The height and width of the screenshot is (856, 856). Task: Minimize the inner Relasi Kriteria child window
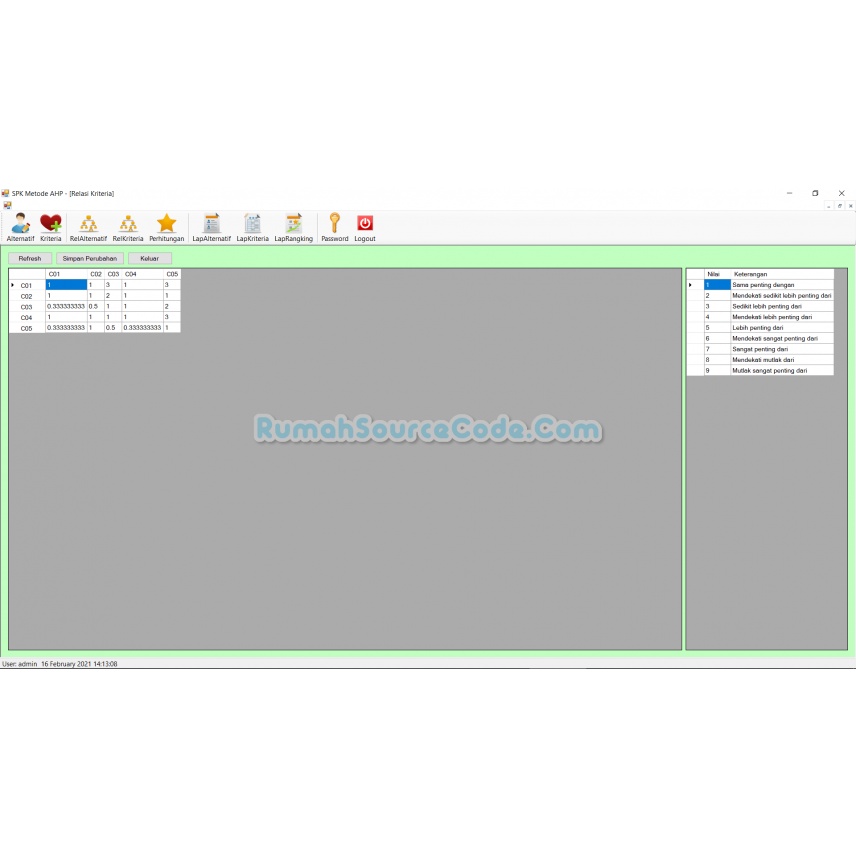[x=829, y=206]
